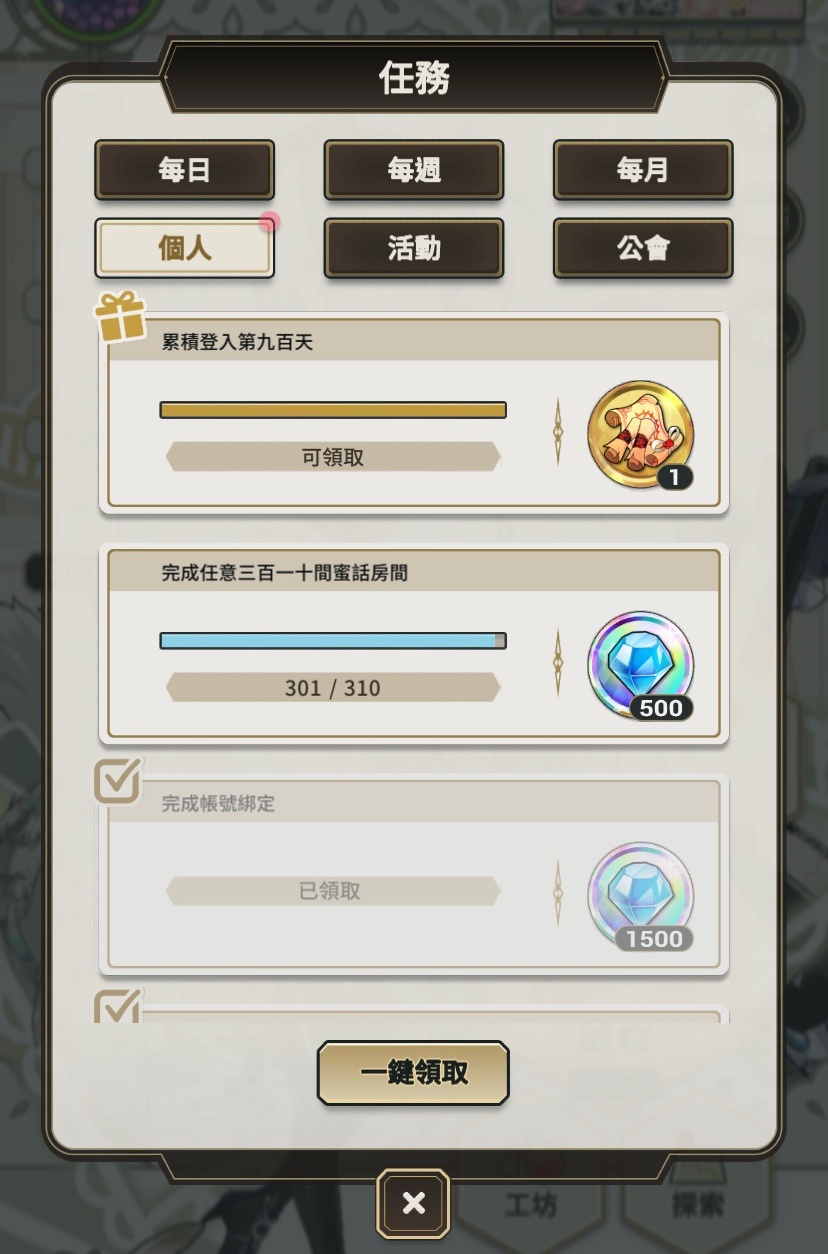Viewport: 828px width, 1254px height.
Task: Tap the scroll reward icon for 900-day login
Action: coord(641,435)
